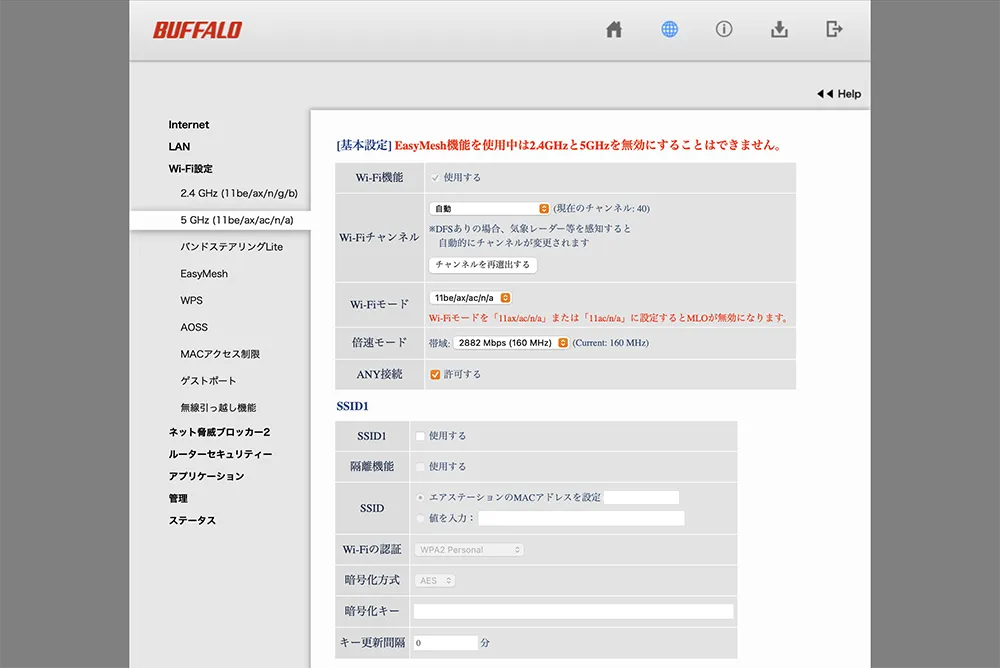Open the ゲストポート settings page
This screenshot has height=668, width=1000.
(x=208, y=381)
